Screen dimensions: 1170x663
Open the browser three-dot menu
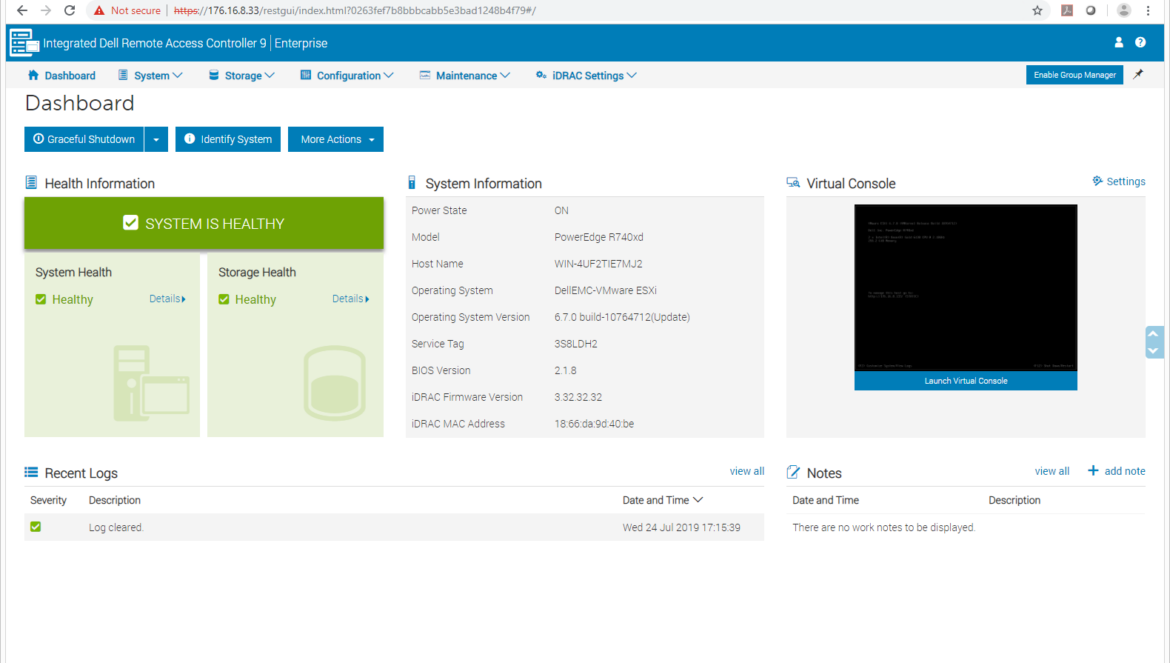point(1148,10)
